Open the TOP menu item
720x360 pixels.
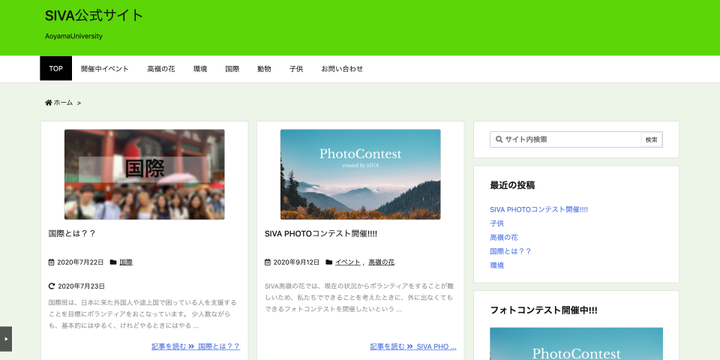point(56,68)
